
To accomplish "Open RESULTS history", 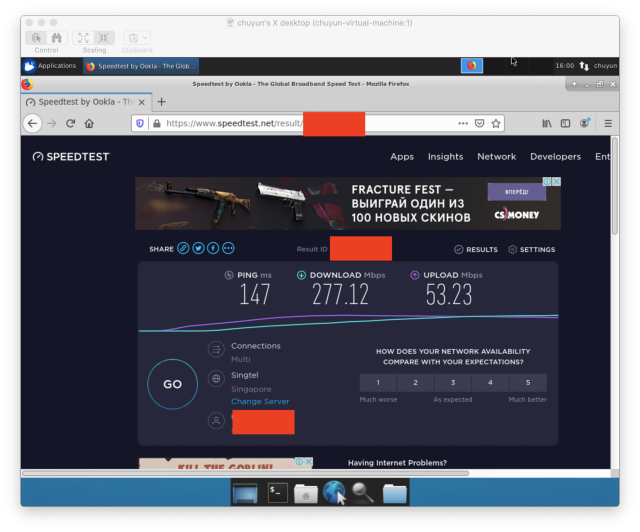I will pos(476,249).
